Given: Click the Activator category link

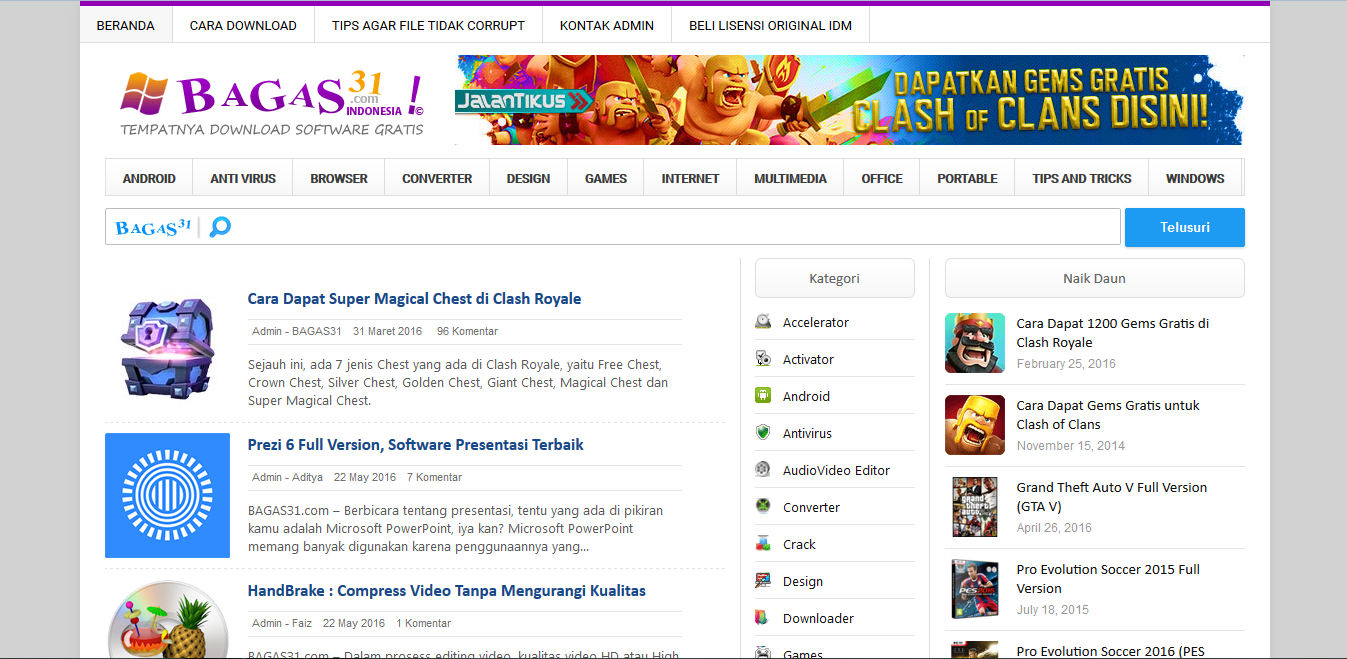Looking at the screenshot, I should [808, 360].
